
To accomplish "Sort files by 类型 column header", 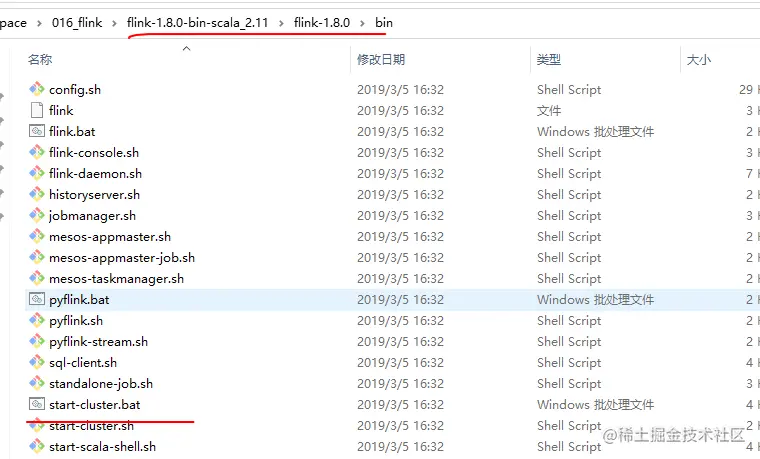I will [x=549, y=60].
